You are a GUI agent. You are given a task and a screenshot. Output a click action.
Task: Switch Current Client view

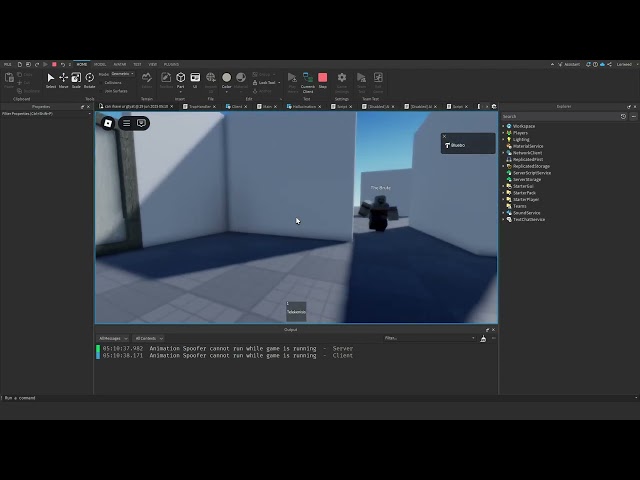[308, 82]
